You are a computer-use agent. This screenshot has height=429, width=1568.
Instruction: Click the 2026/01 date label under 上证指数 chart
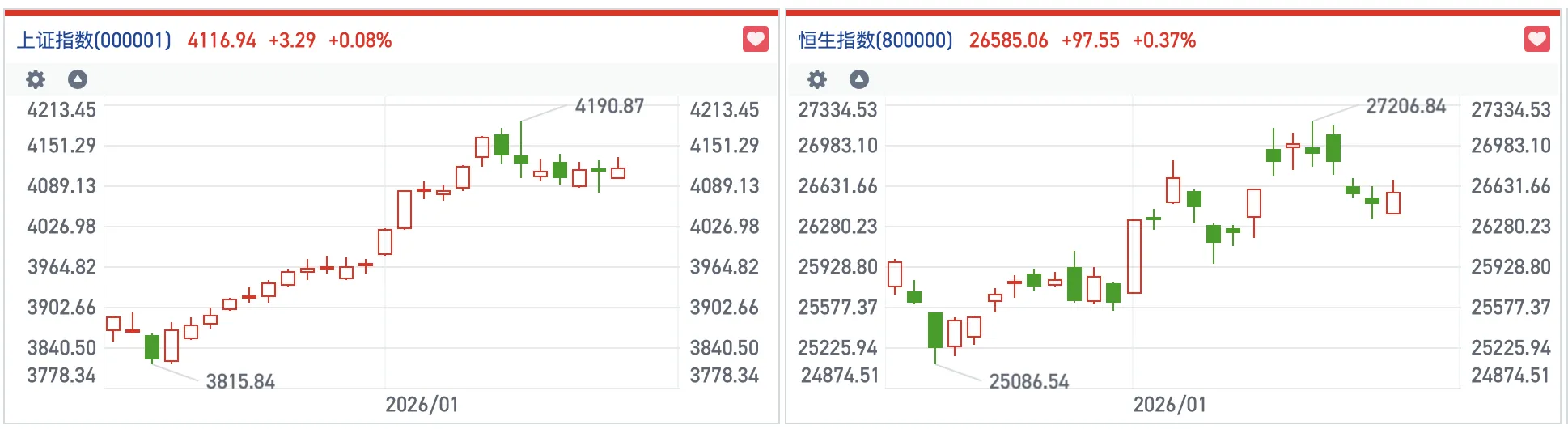(x=422, y=405)
